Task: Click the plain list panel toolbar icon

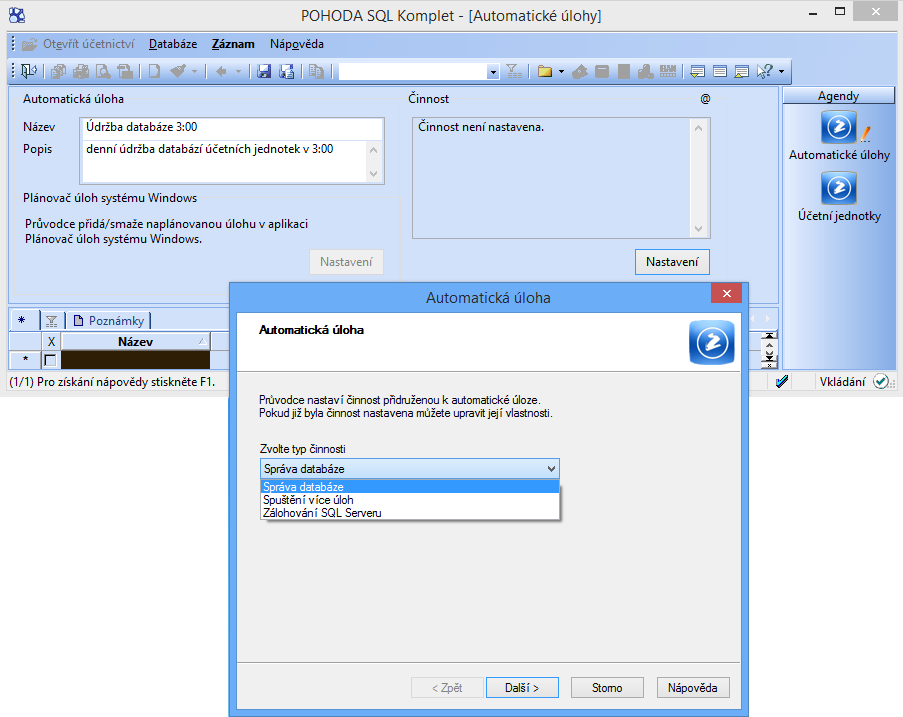Action: coord(720,71)
